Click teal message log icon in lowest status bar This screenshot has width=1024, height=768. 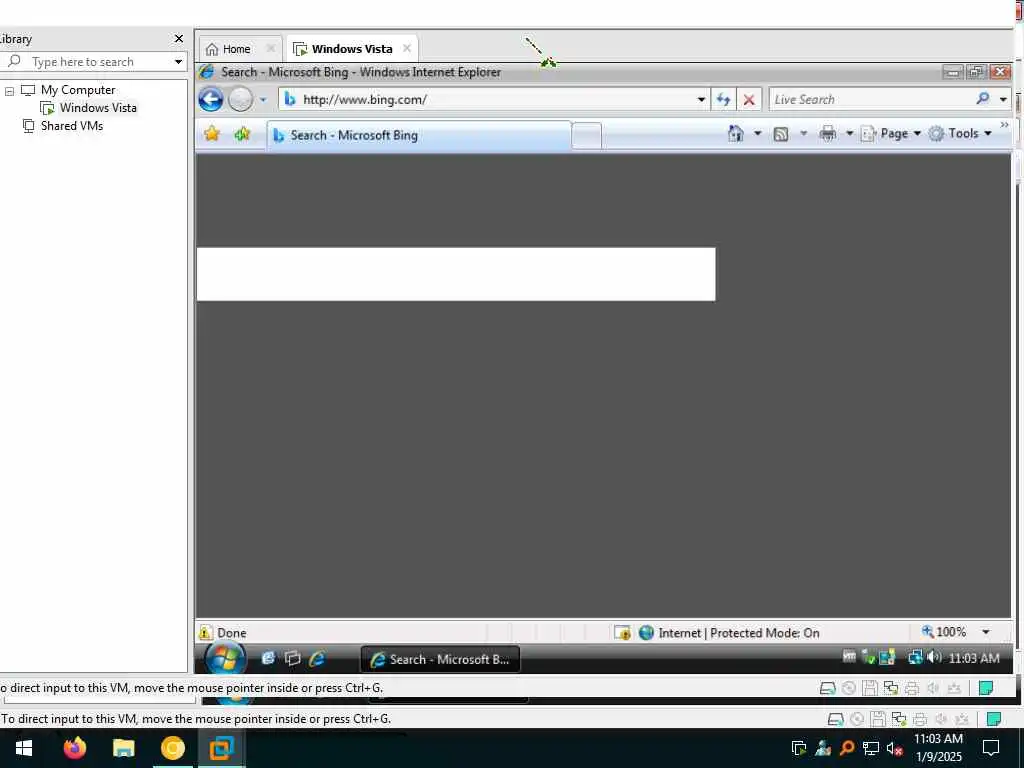[993, 719]
